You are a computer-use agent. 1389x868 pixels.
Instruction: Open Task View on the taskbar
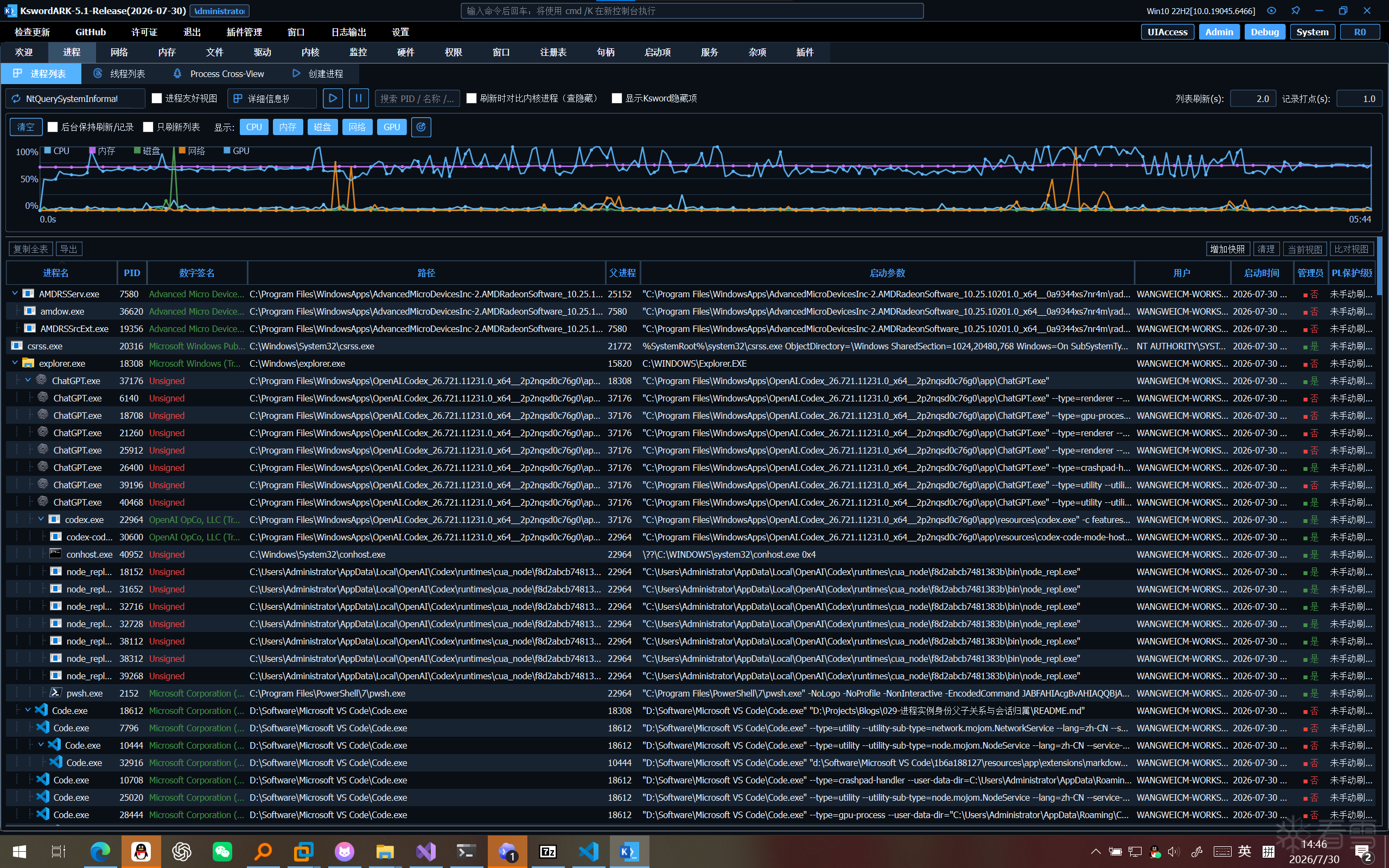point(59,851)
